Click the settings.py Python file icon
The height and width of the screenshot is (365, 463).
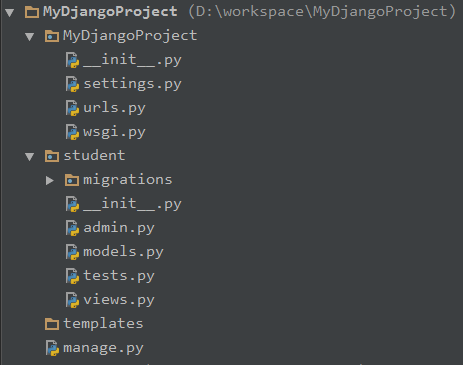72,84
